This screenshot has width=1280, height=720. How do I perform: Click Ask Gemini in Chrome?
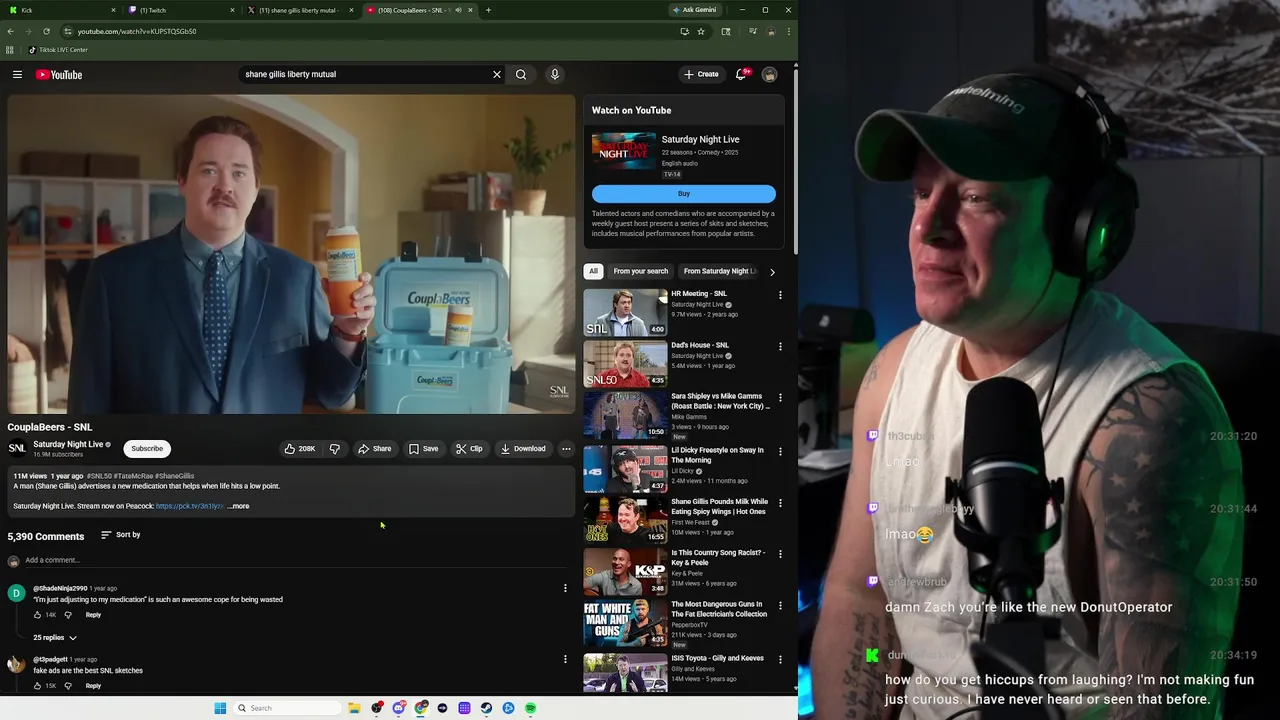[x=694, y=10]
